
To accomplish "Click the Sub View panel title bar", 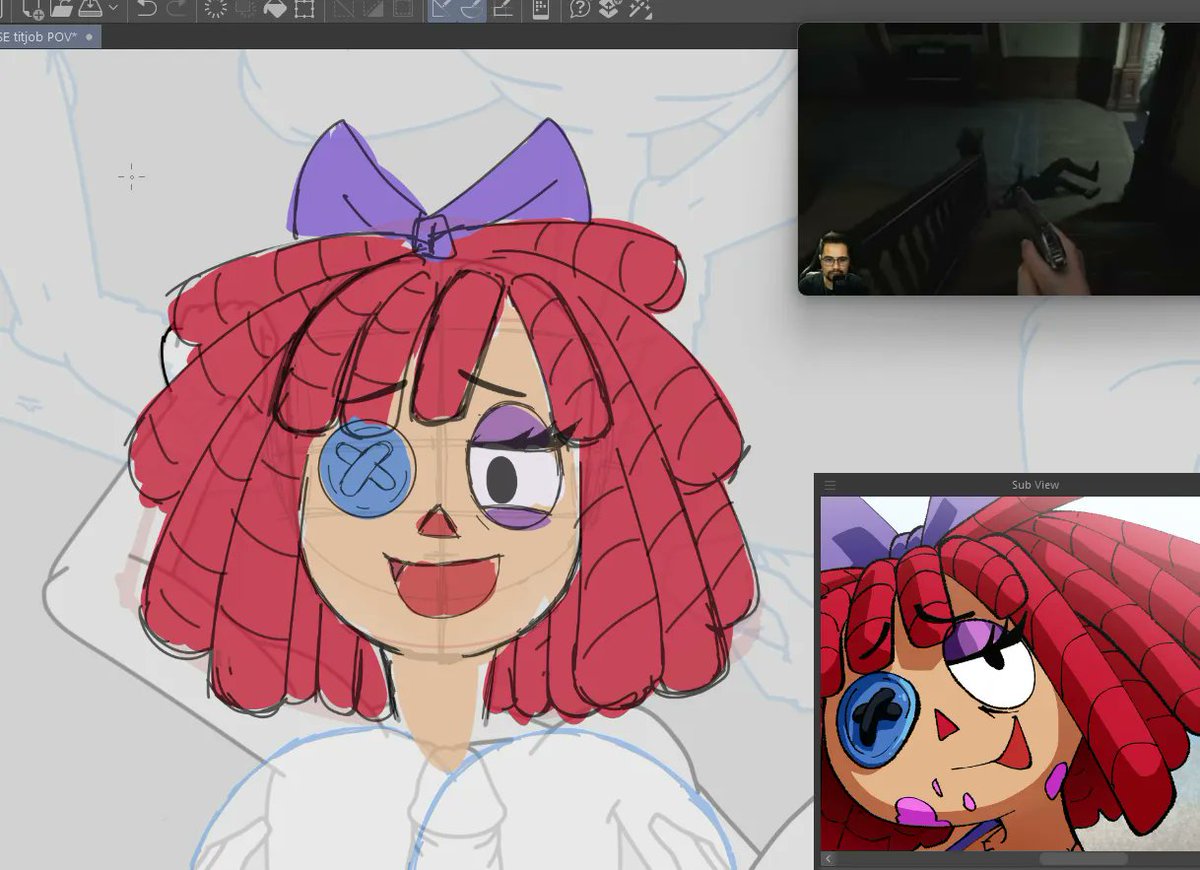I will click(1035, 484).
